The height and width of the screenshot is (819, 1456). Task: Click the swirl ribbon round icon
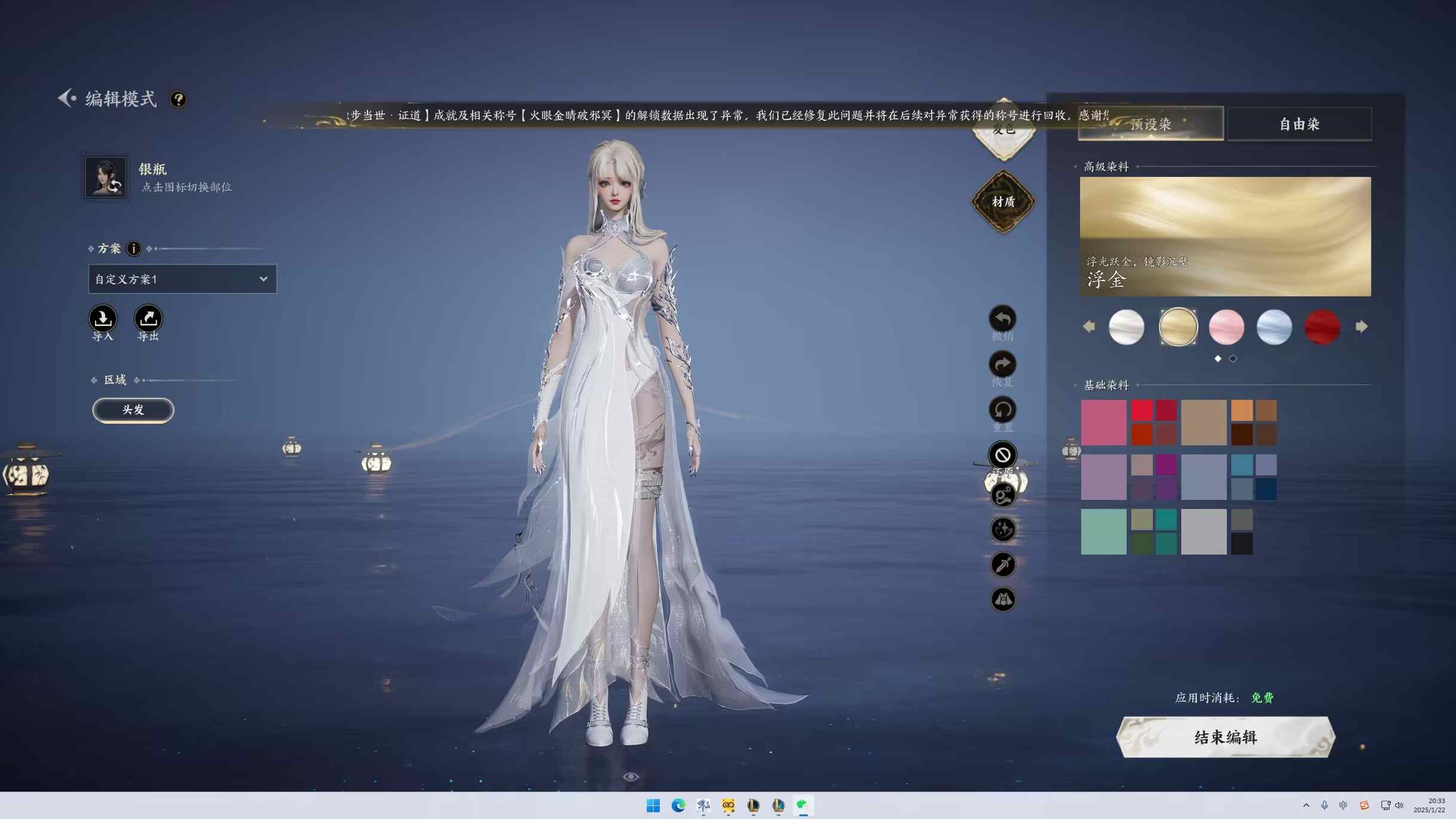pyautogui.click(x=1003, y=495)
